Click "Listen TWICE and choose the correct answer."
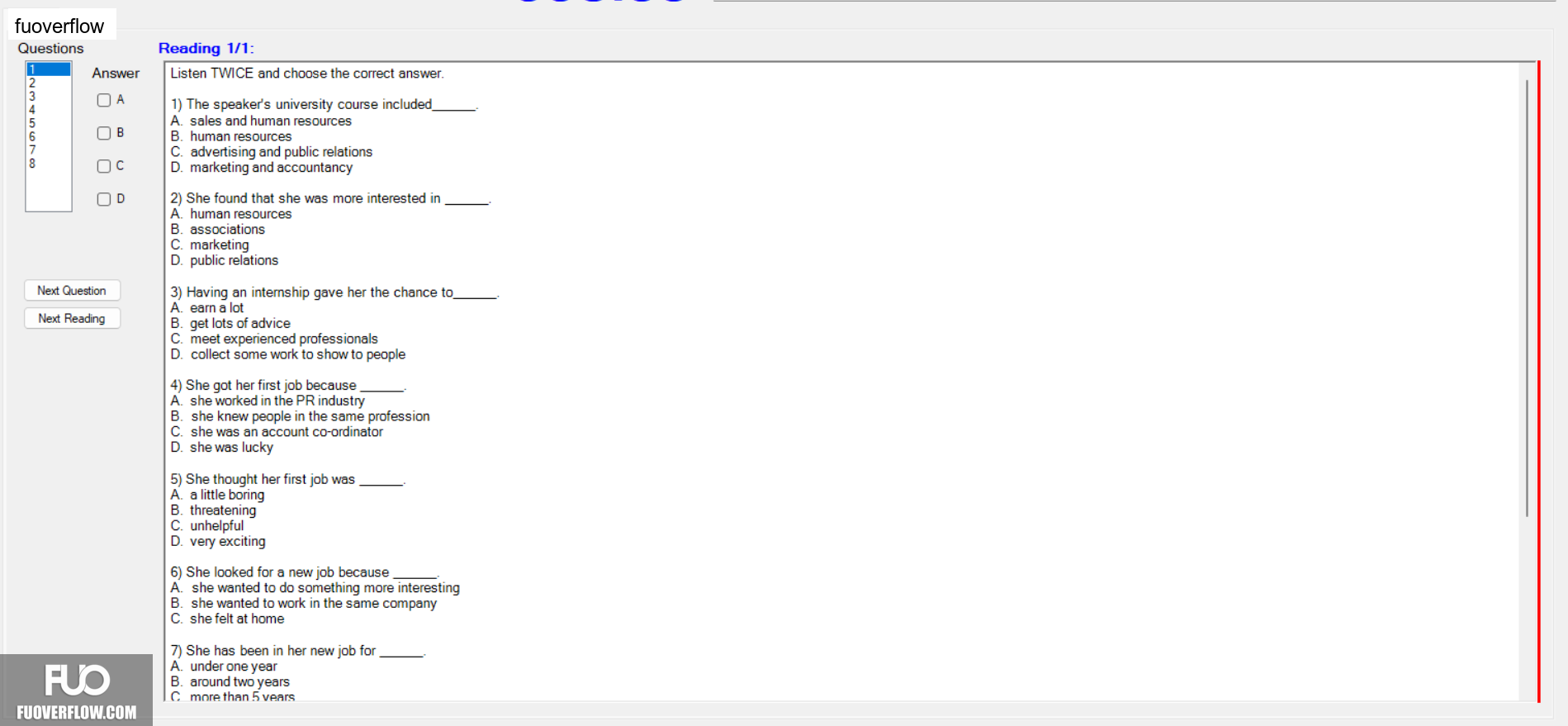 click(x=307, y=74)
